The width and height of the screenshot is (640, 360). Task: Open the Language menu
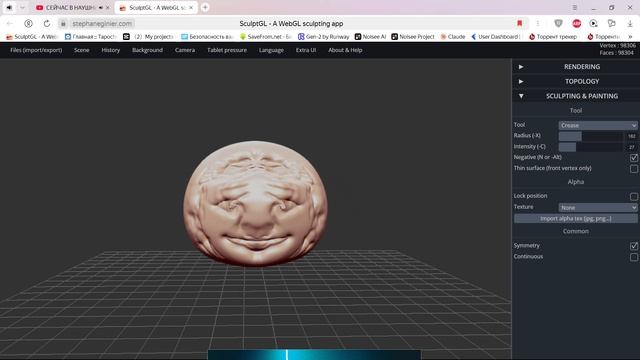pyautogui.click(x=271, y=50)
